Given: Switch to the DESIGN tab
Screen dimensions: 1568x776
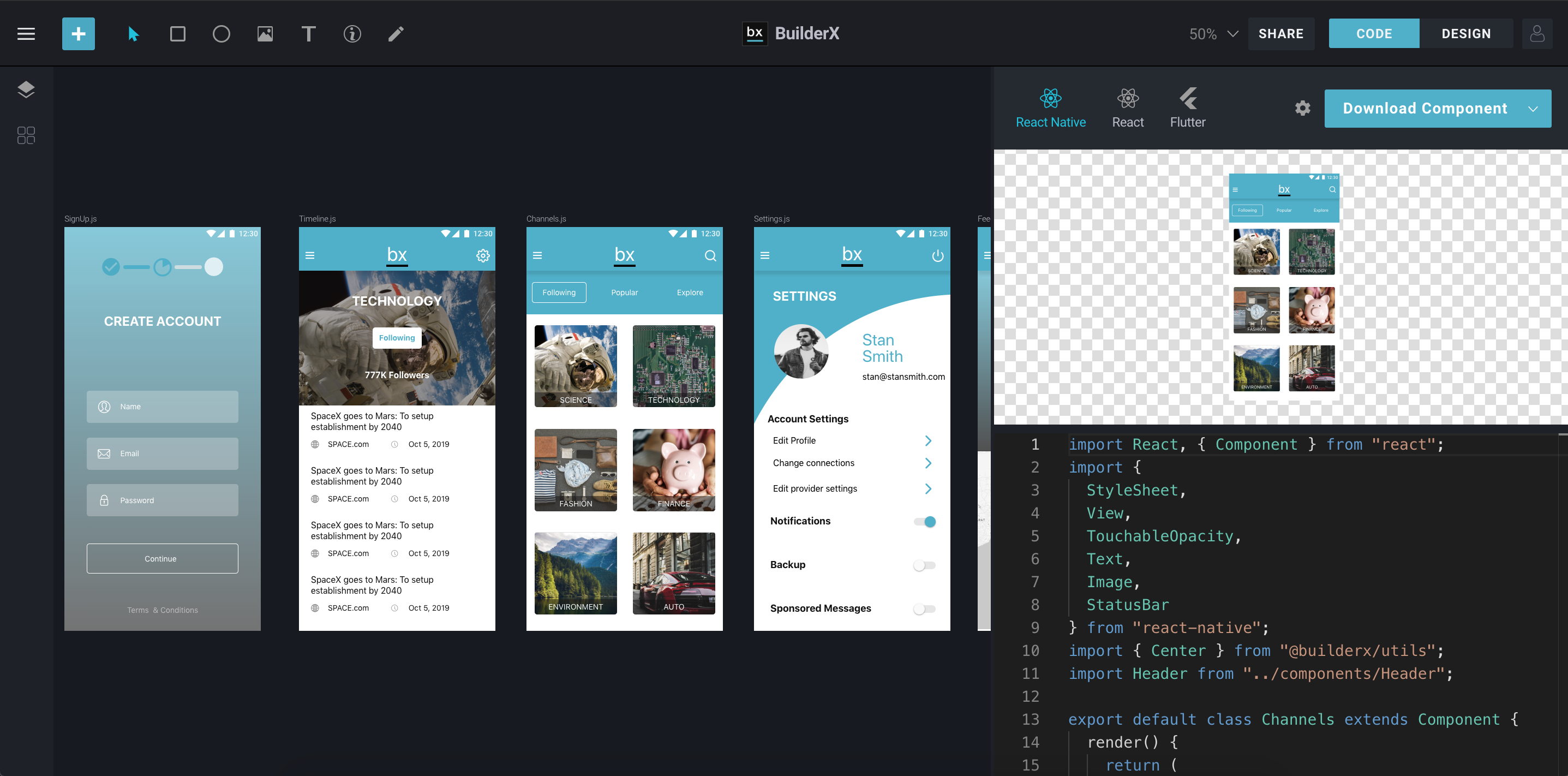Looking at the screenshot, I should pyautogui.click(x=1466, y=33).
